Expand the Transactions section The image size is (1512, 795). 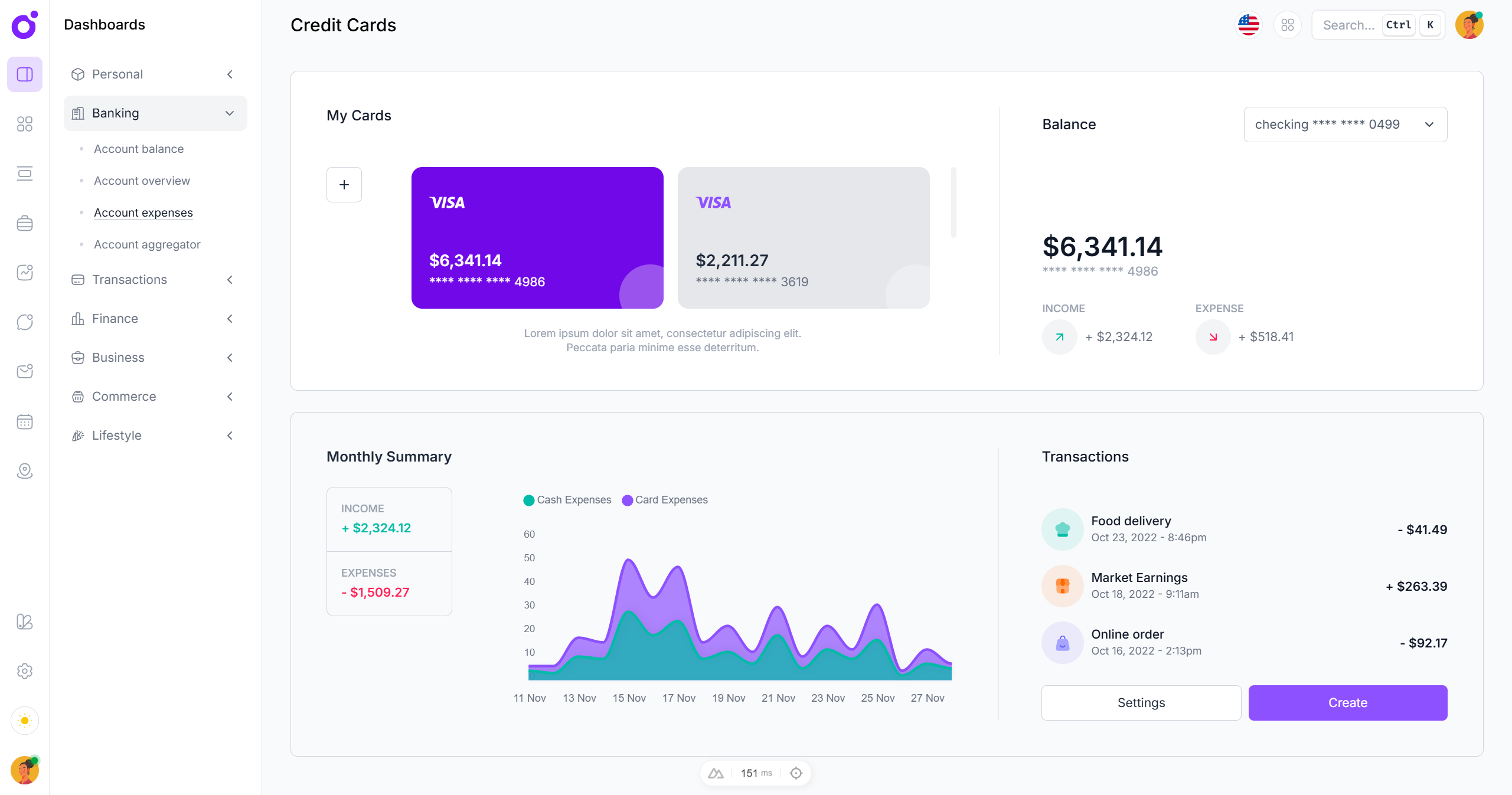point(155,279)
